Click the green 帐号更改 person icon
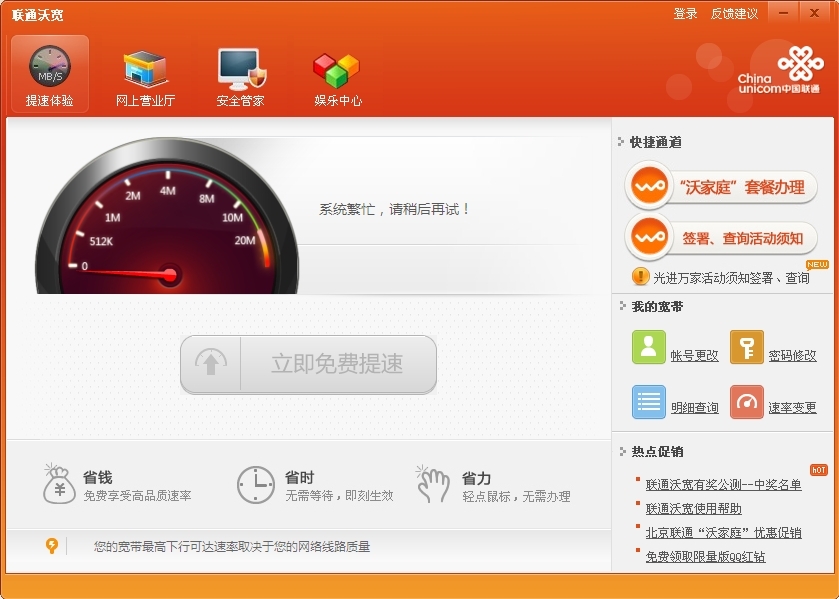 649,347
